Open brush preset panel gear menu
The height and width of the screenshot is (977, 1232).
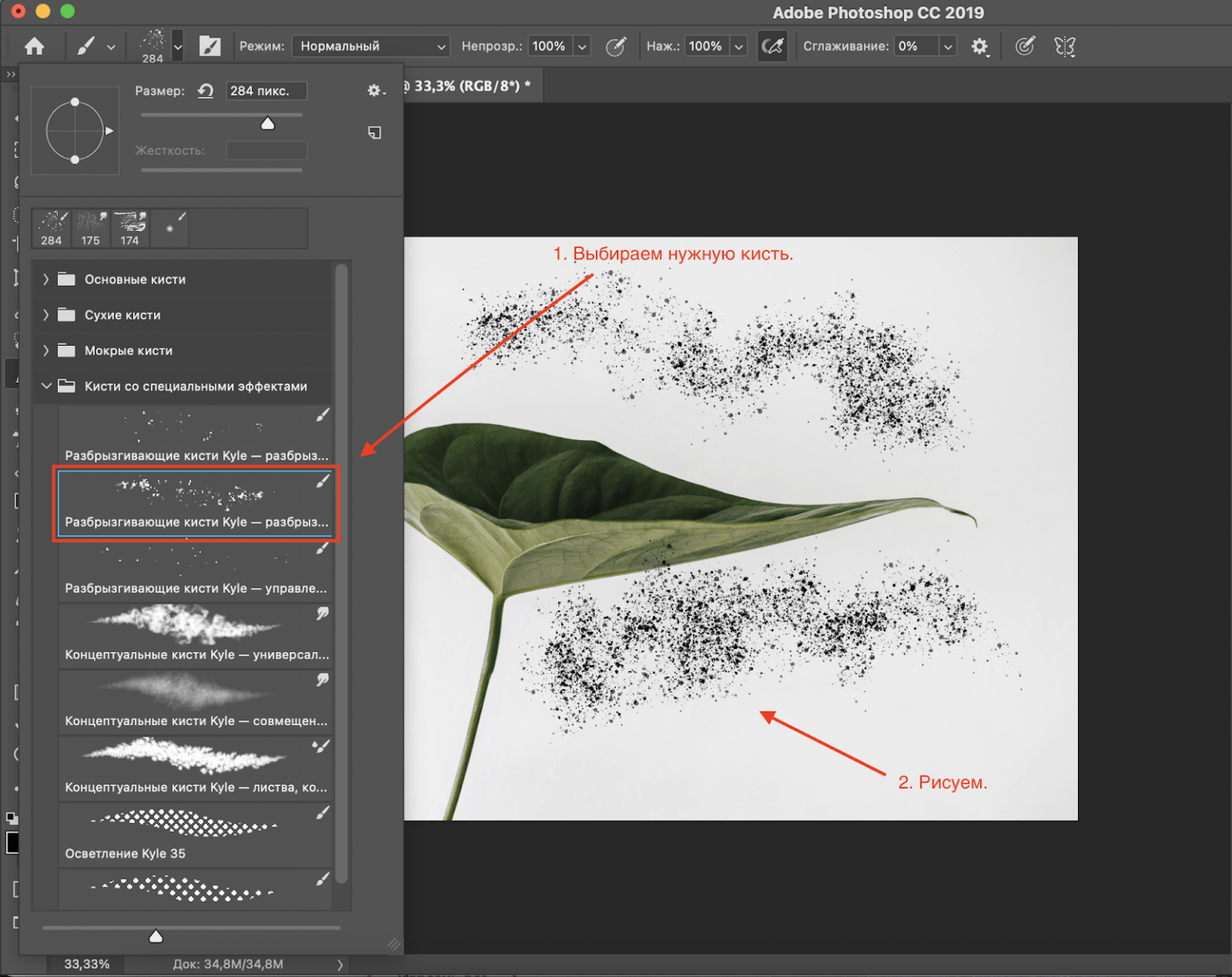[375, 91]
